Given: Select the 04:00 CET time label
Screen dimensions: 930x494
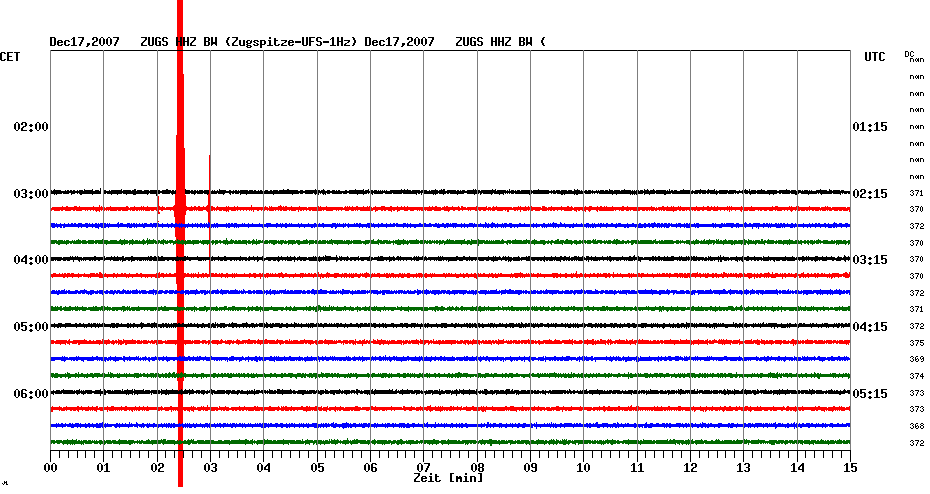Looking at the screenshot, I should [x=31, y=260].
